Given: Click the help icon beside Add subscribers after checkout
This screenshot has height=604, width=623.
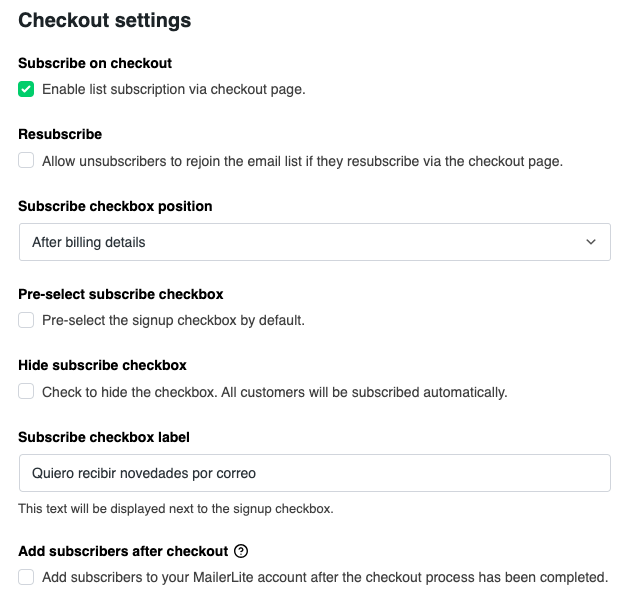Looking at the screenshot, I should coord(241,551).
